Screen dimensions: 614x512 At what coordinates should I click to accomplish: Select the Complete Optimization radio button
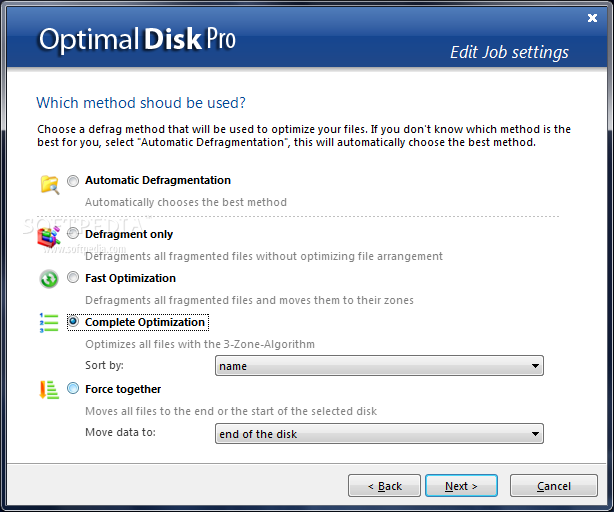pos(73,321)
